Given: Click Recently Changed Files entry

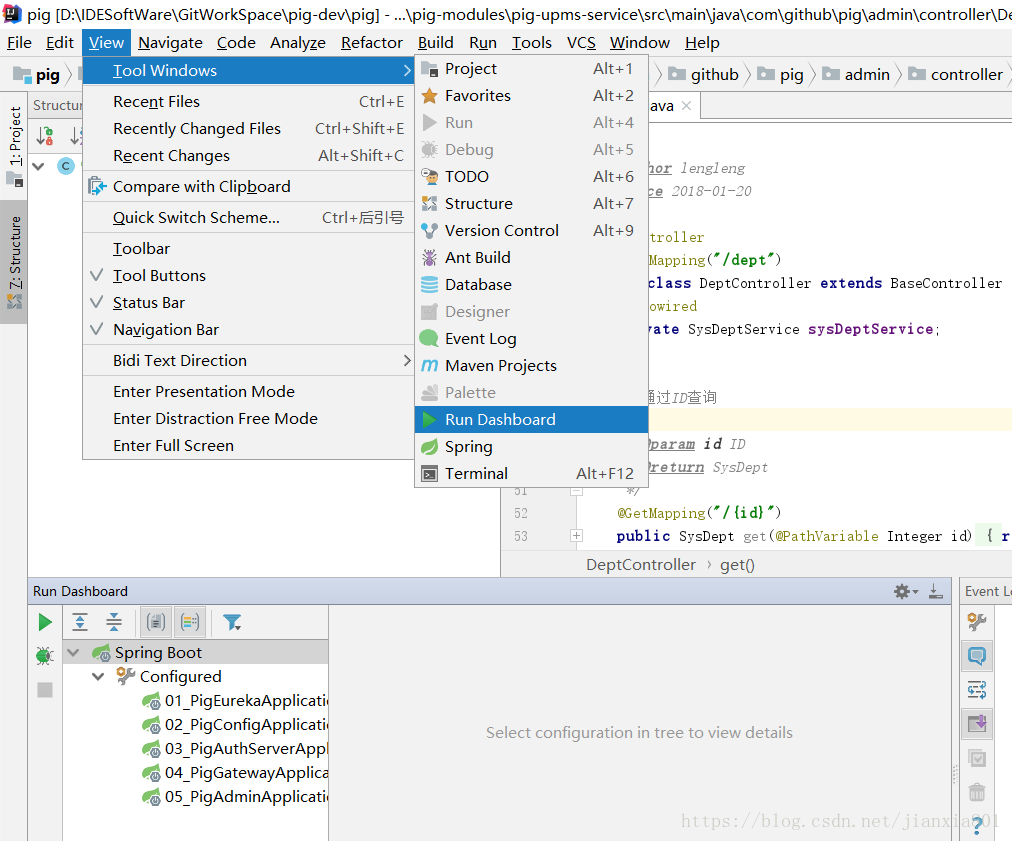Looking at the screenshot, I should [248, 128].
